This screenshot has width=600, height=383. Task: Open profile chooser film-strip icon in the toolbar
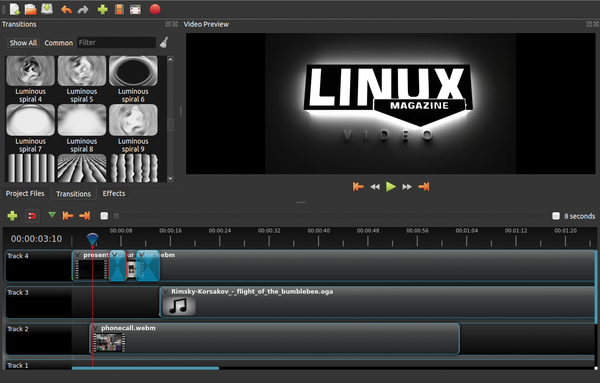tap(119, 10)
